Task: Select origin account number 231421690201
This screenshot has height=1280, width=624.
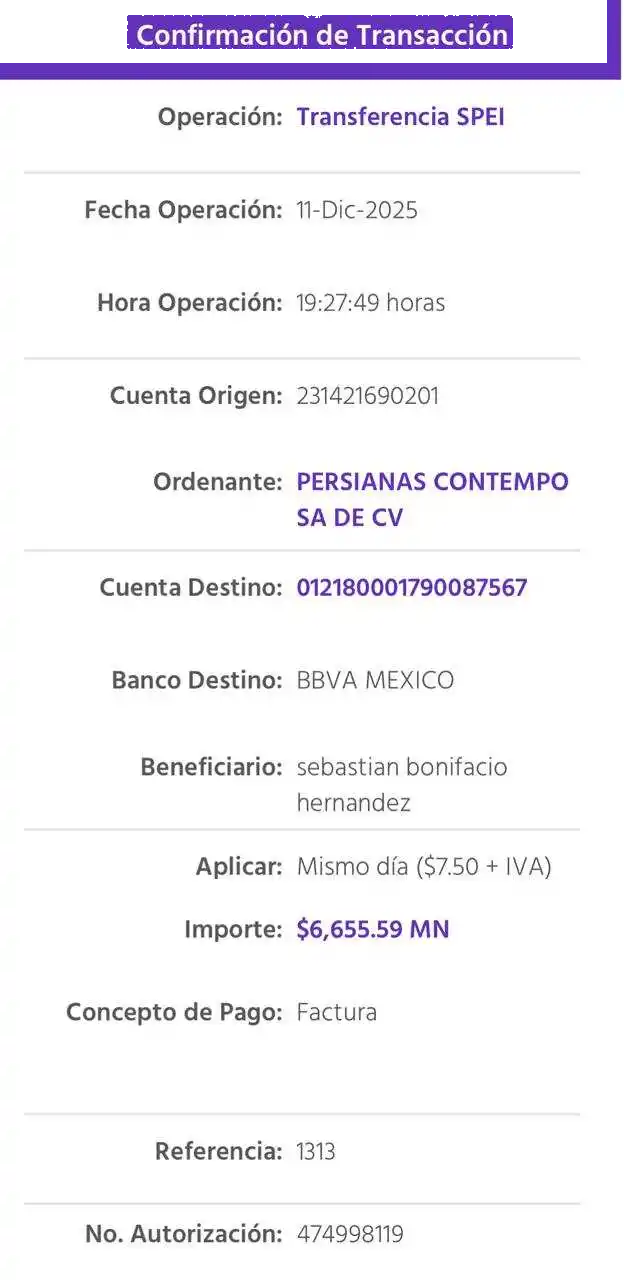Action: pyautogui.click(x=367, y=396)
